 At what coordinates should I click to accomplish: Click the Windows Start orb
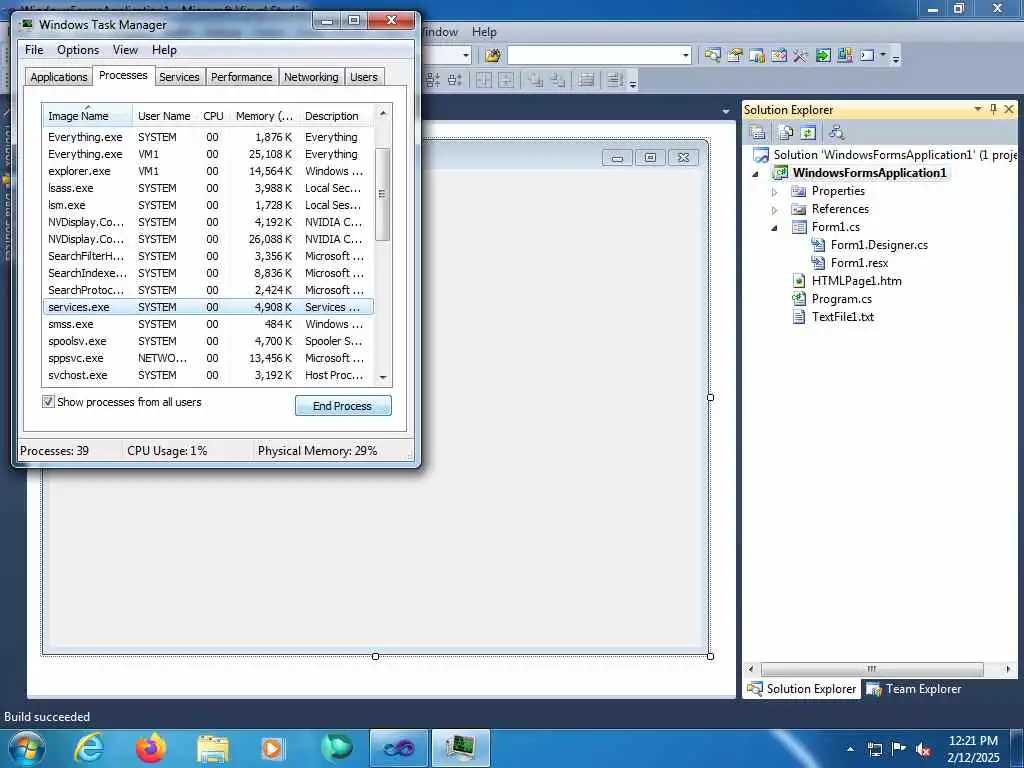pyautogui.click(x=26, y=748)
